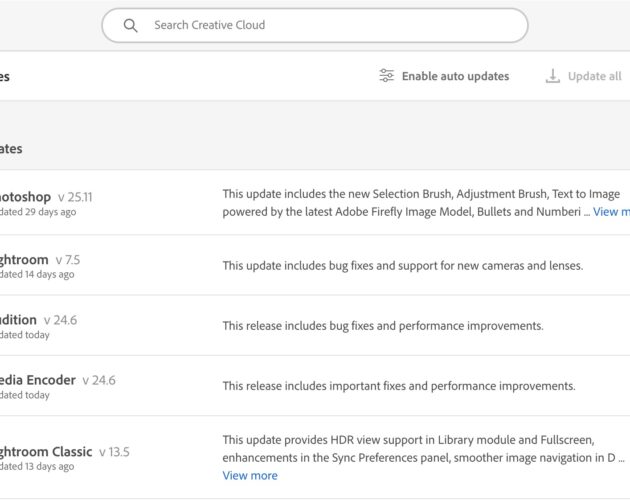
Task: Click the auto updates sliders icon
Action: [x=387, y=76]
